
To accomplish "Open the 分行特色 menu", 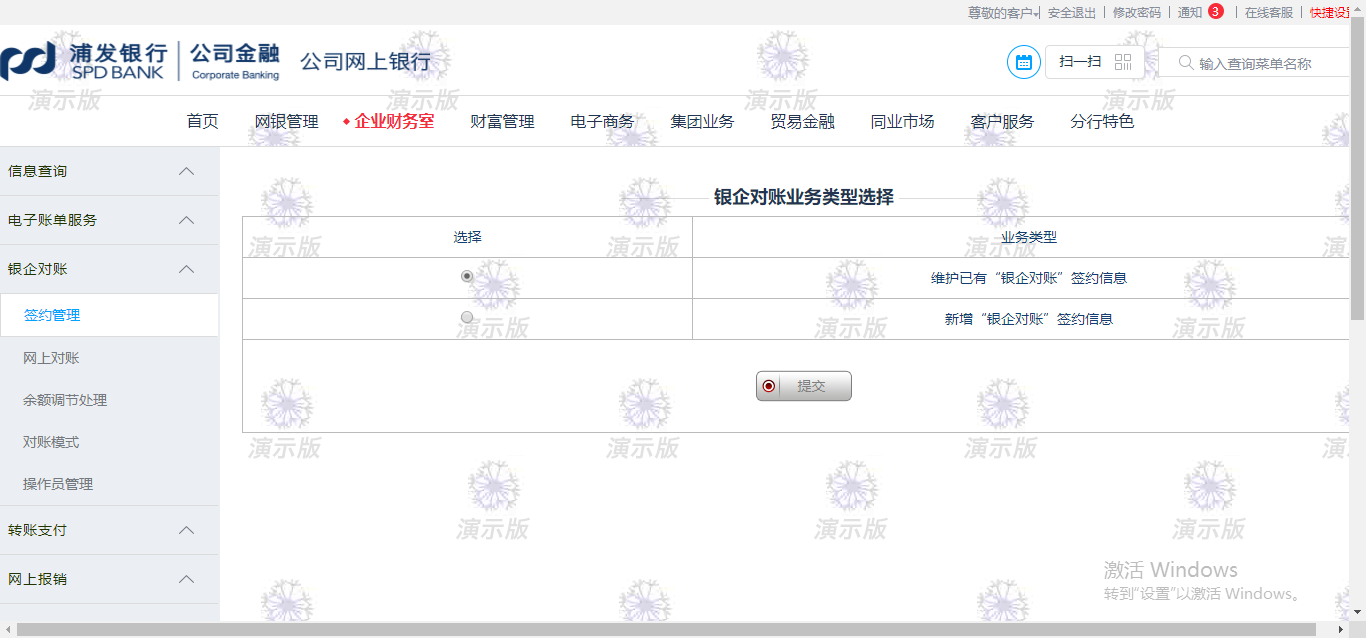I will point(1103,122).
